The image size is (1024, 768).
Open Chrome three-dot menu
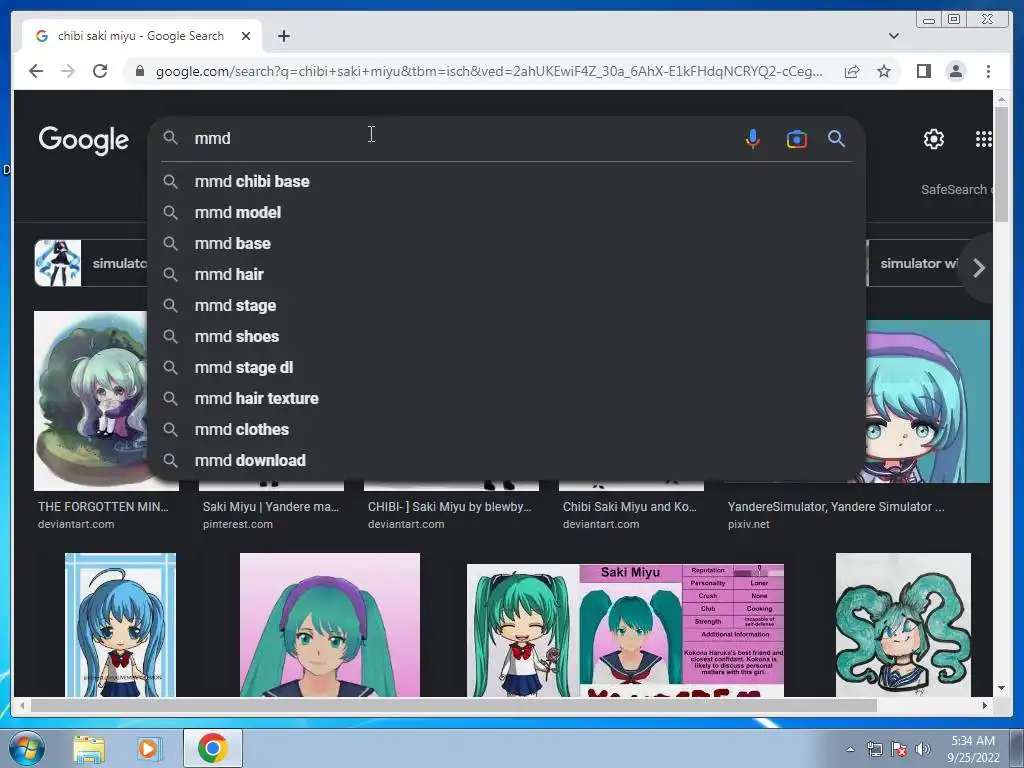click(988, 71)
